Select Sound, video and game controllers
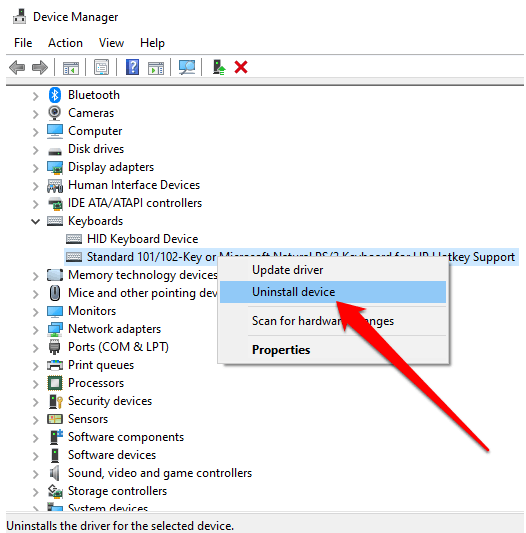 [x=160, y=473]
